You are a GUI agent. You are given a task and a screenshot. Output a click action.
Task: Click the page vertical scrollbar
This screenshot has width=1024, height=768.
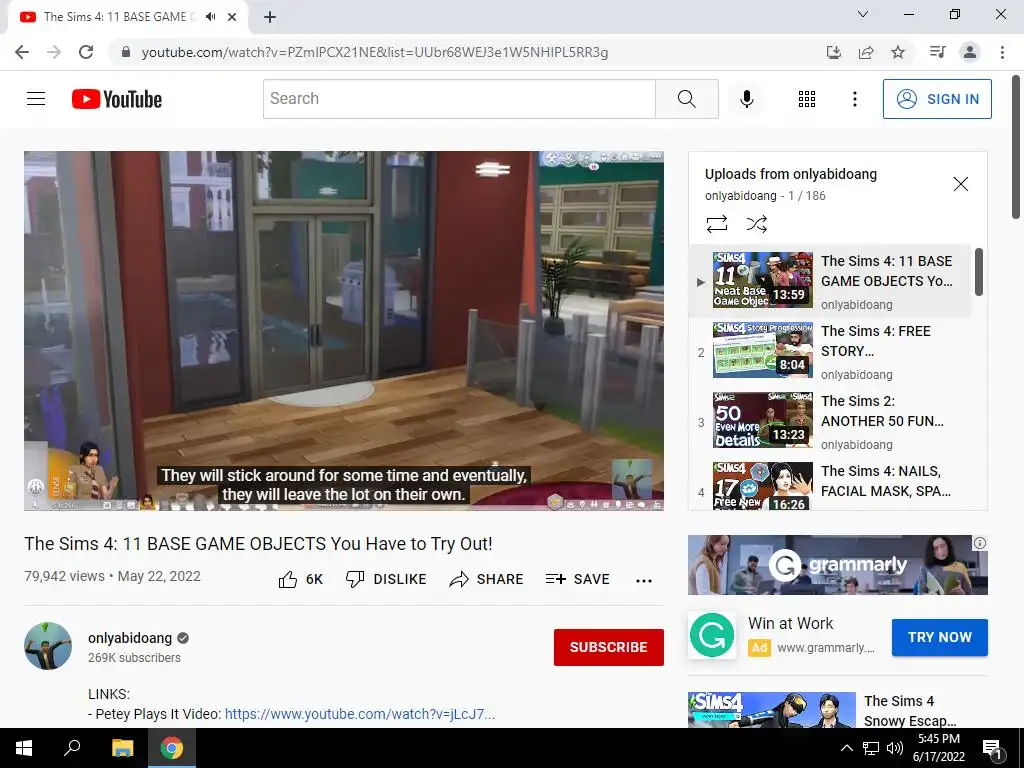click(x=1016, y=147)
